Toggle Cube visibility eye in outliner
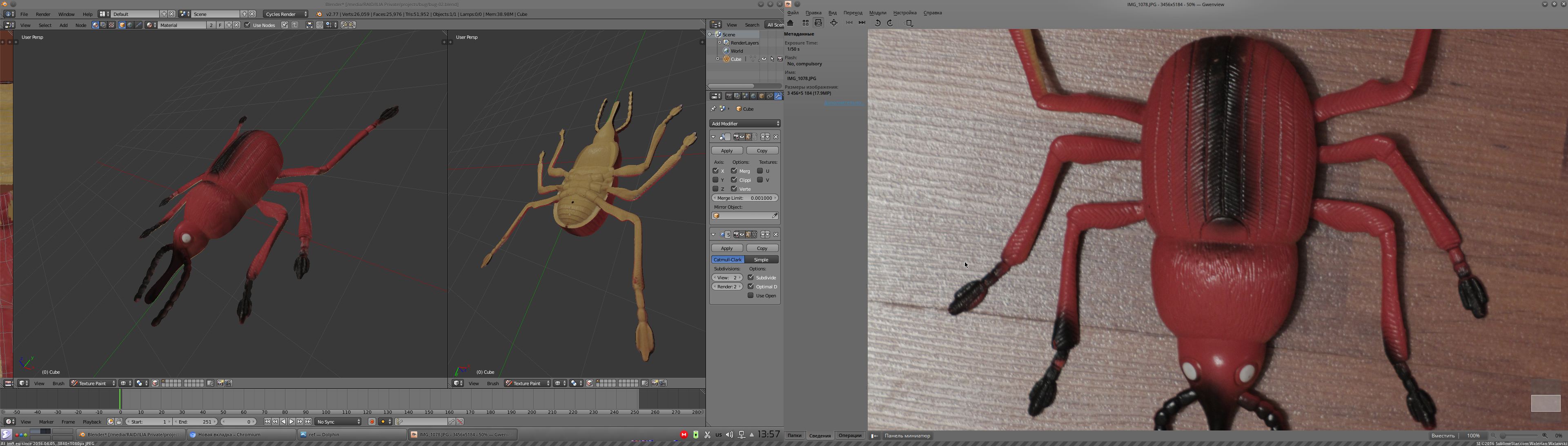 [x=763, y=59]
